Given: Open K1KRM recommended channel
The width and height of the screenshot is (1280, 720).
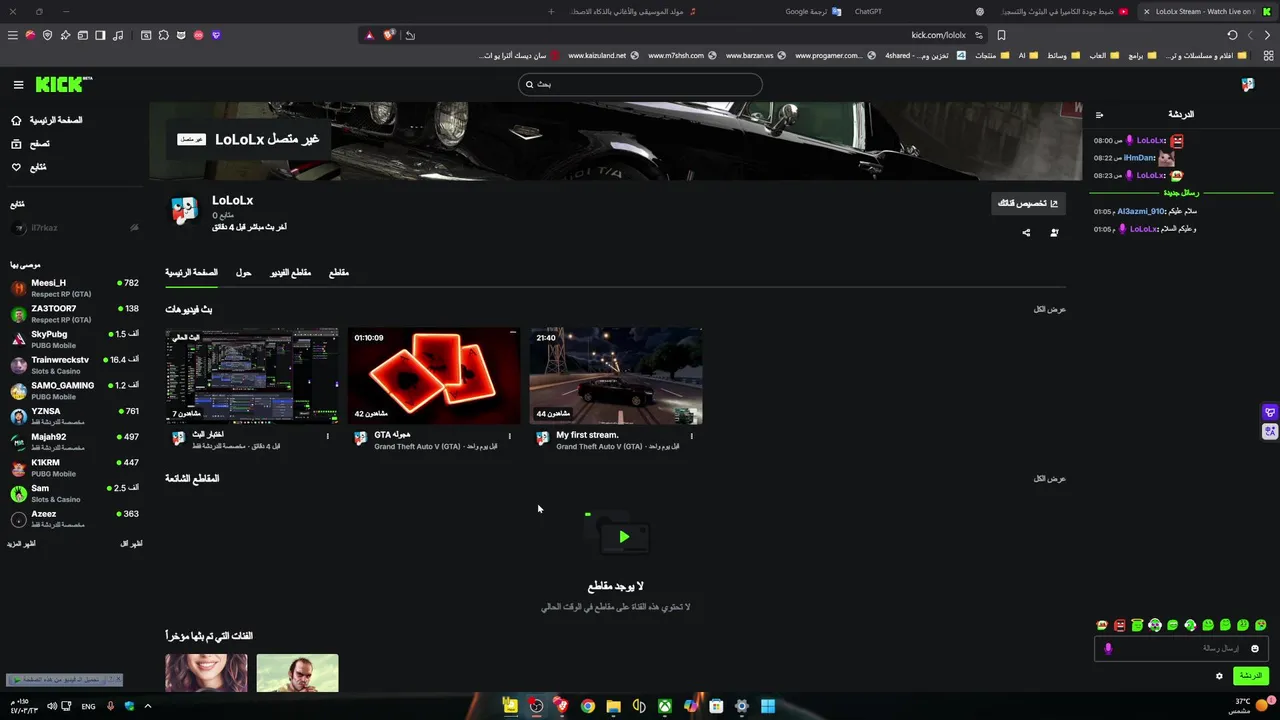Looking at the screenshot, I should [74, 468].
